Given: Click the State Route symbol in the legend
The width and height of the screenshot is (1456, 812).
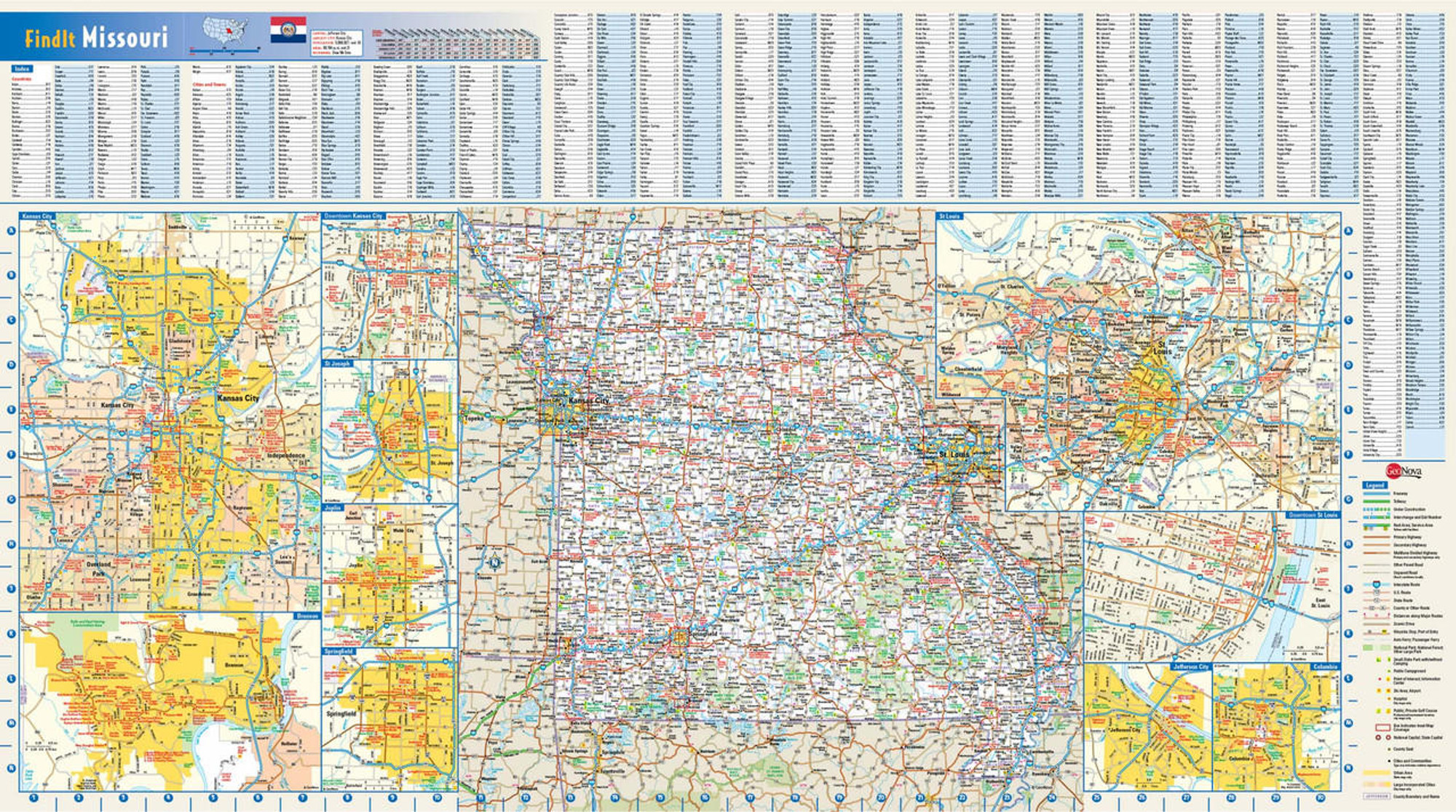Looking at the screenshot, I should [1376, 600].
